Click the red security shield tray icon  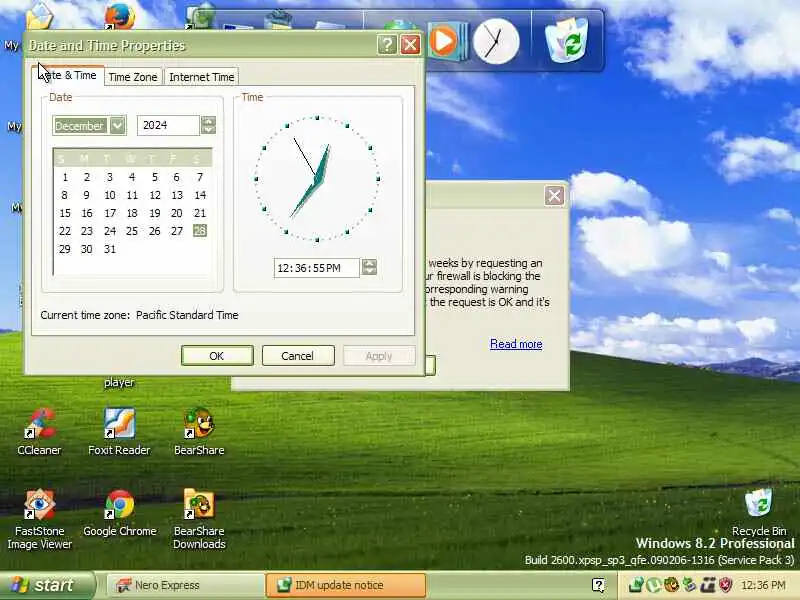tap(725, 585)
